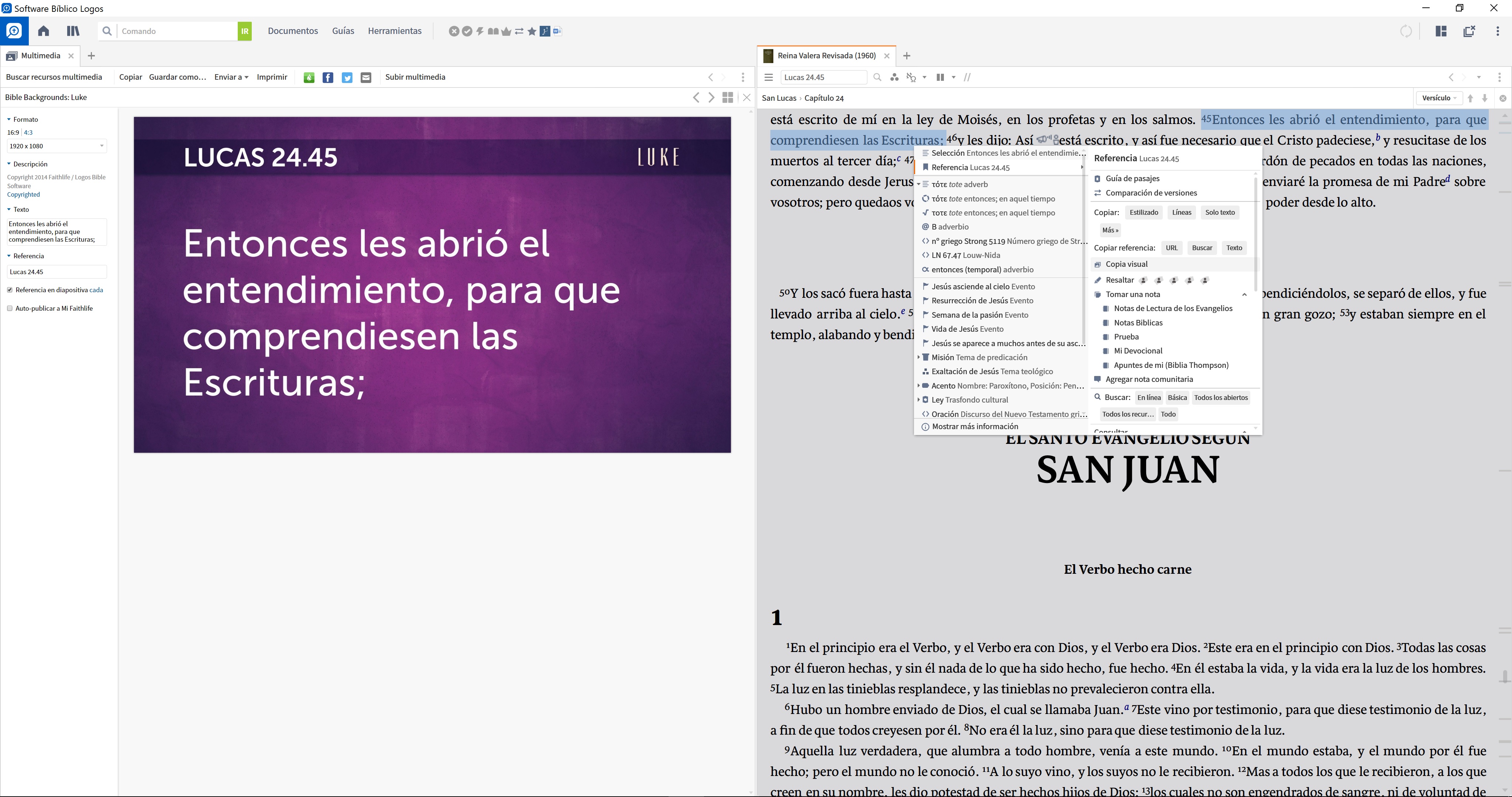This screenshot has height=797, width=1512.
Task: Open the Herramientas menu
Action: click(395, 31)
